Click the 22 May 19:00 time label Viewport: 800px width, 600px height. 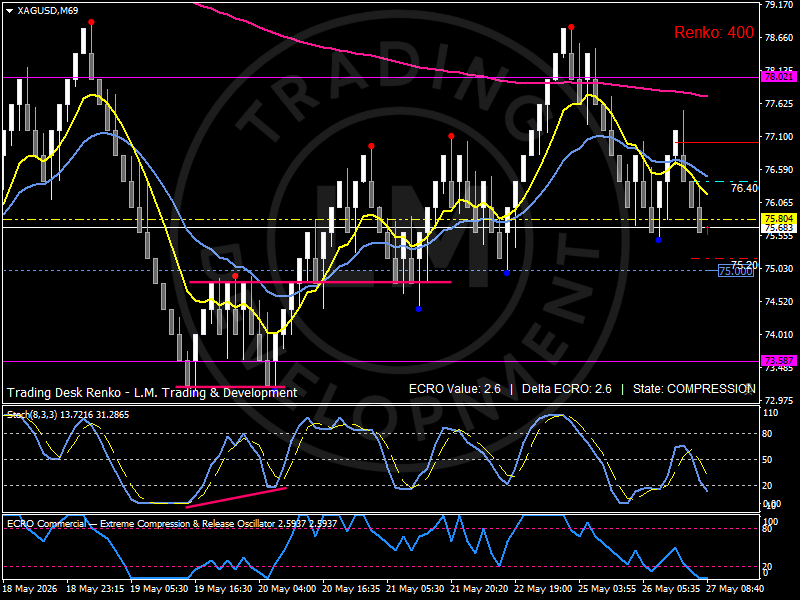(x=543, y=589)
